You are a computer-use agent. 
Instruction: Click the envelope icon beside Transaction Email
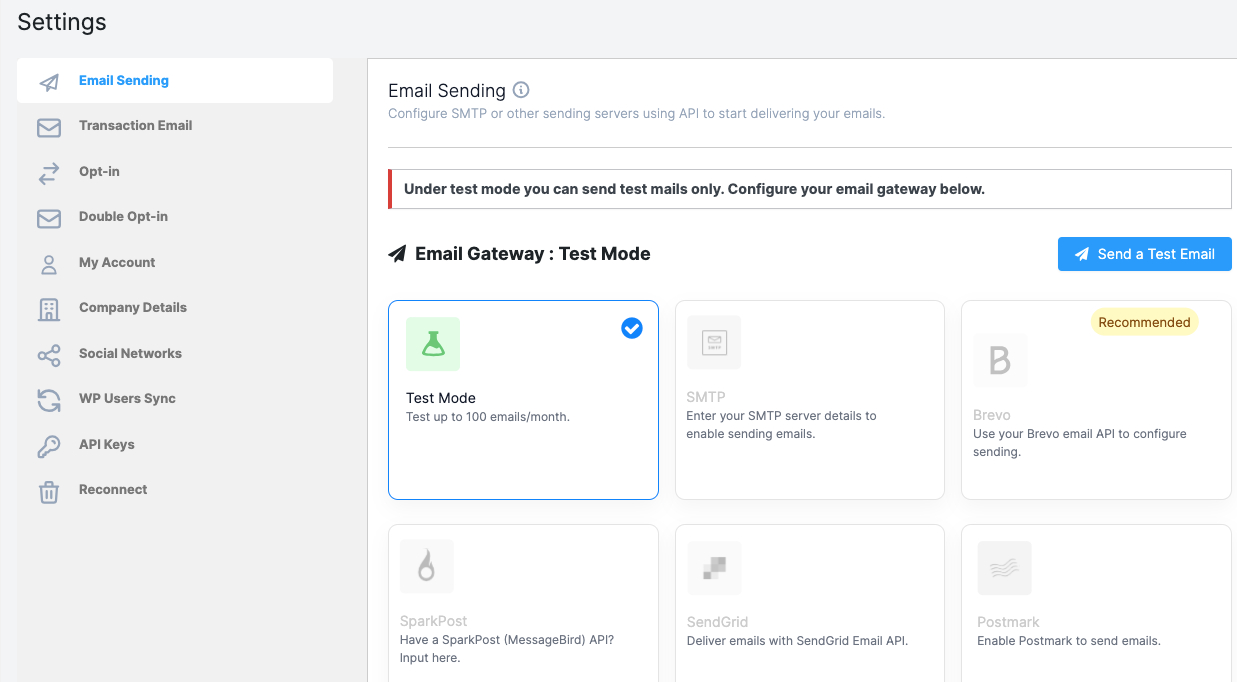49,127
